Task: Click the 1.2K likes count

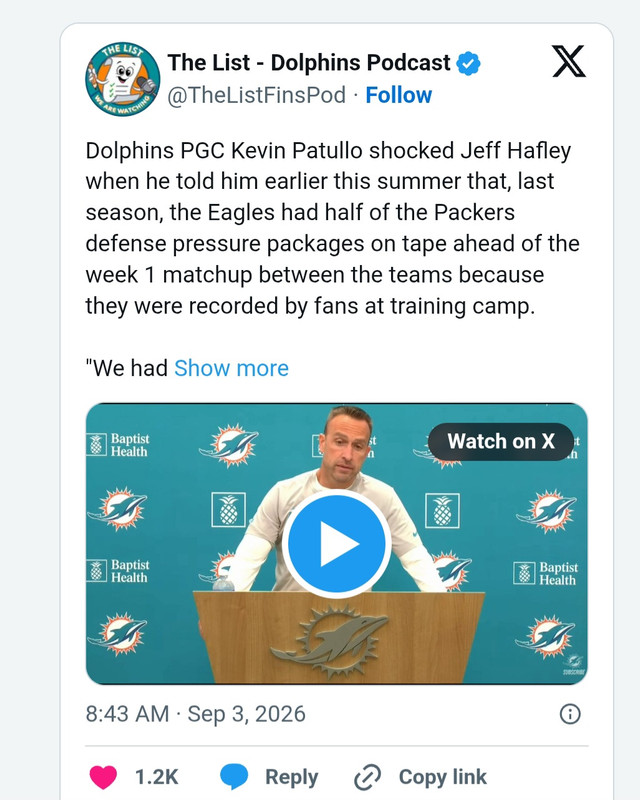Action: [157, 777]
